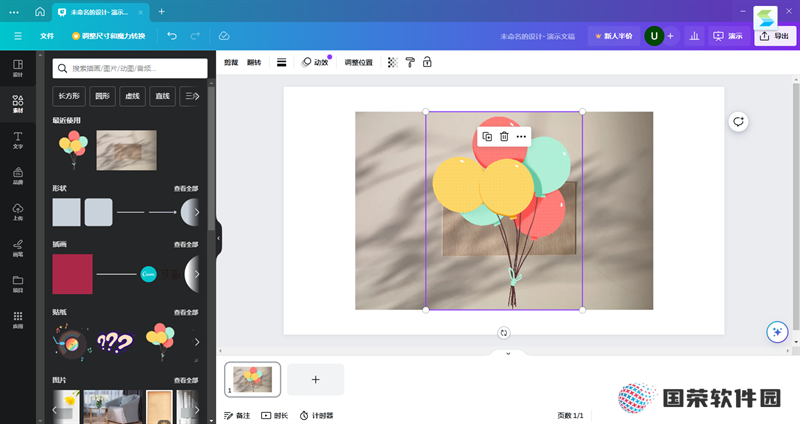Click the 新人半价 promotion button
800x424 pixels.
point(614,36)
